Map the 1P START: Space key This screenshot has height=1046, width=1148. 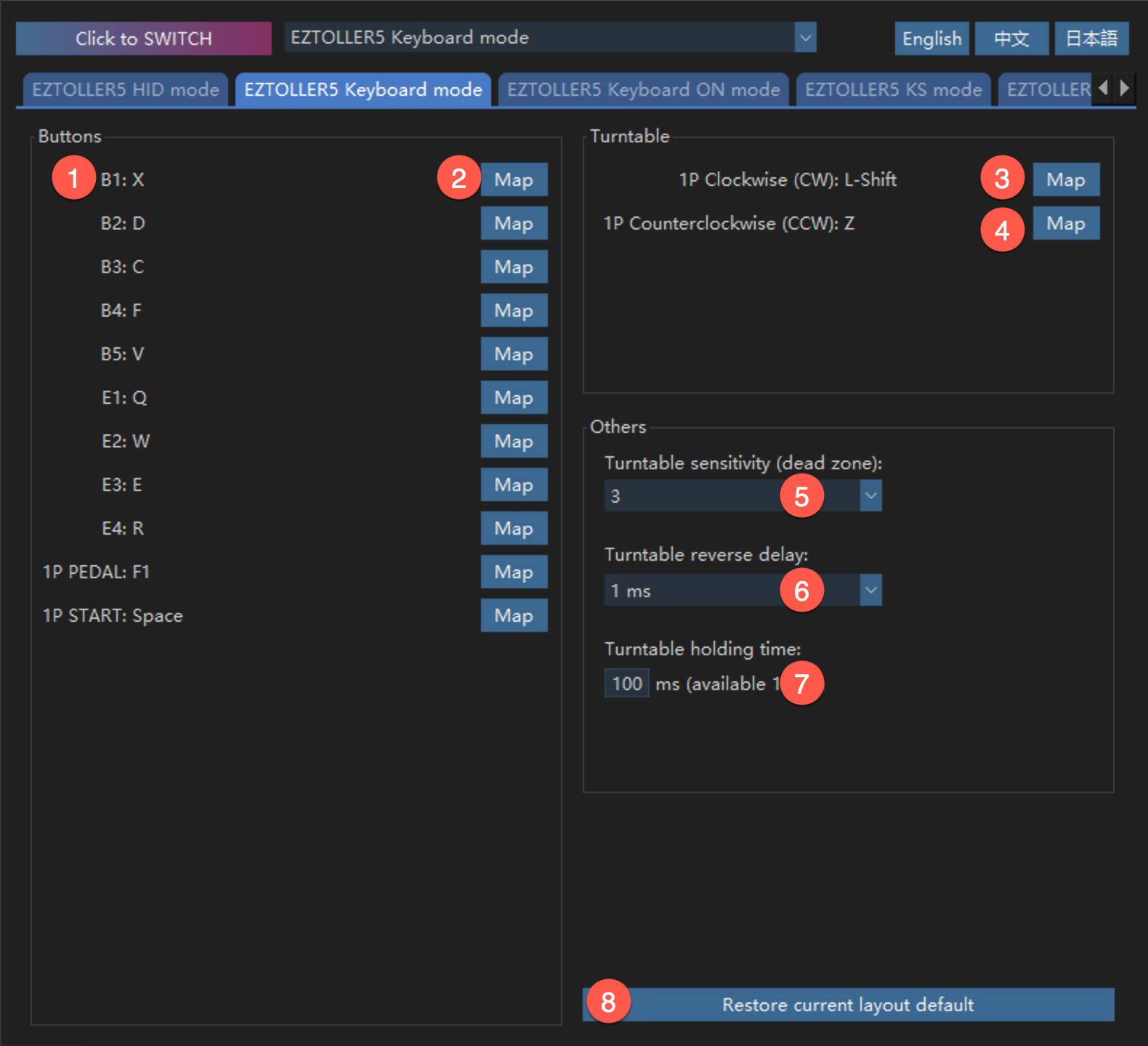[x=514, y=615]
